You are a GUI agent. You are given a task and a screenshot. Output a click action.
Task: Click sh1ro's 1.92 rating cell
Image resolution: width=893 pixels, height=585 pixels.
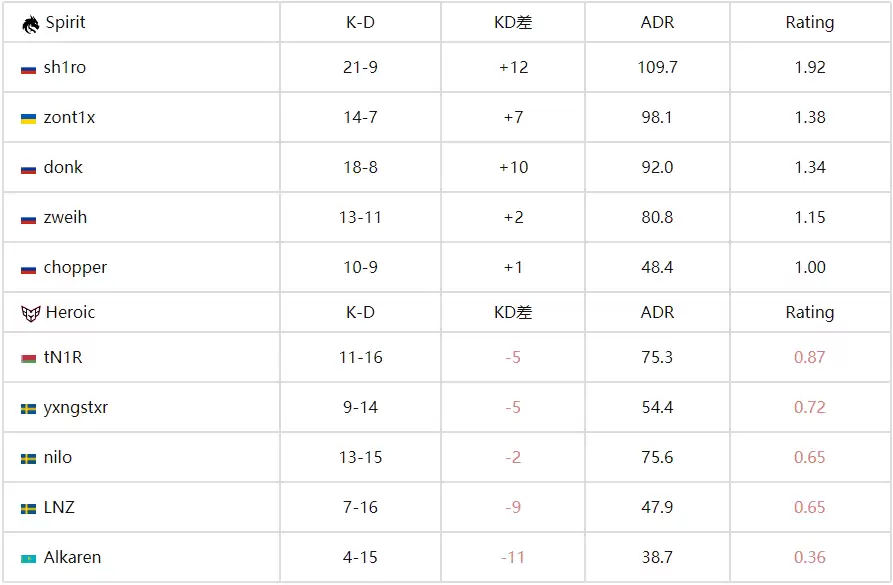809,68
